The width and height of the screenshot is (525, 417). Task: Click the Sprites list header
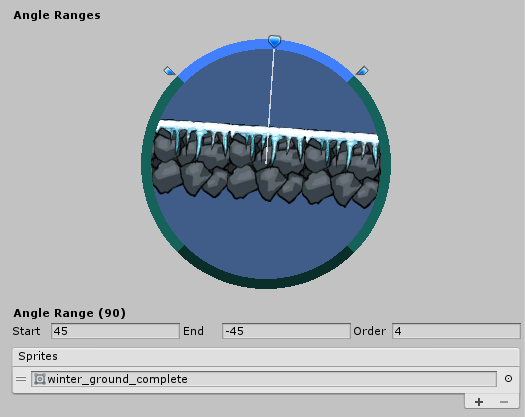click(266, 356)
